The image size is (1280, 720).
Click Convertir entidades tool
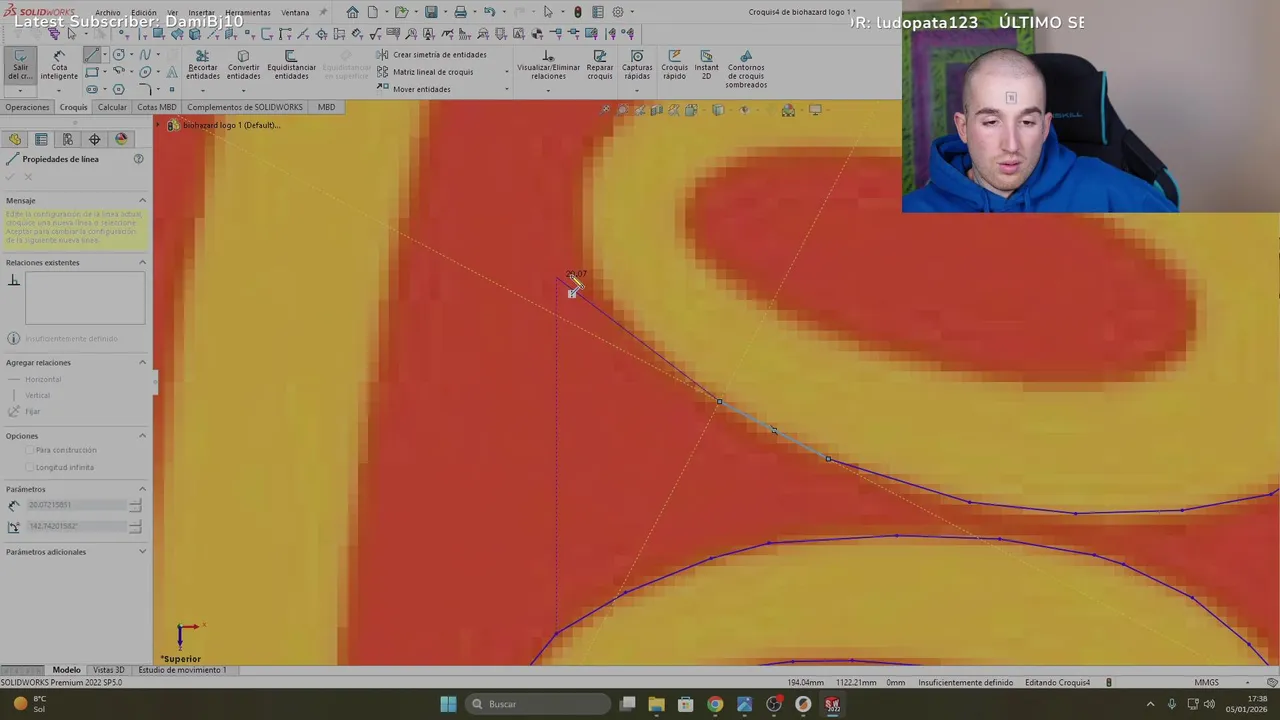click(243, 64)
